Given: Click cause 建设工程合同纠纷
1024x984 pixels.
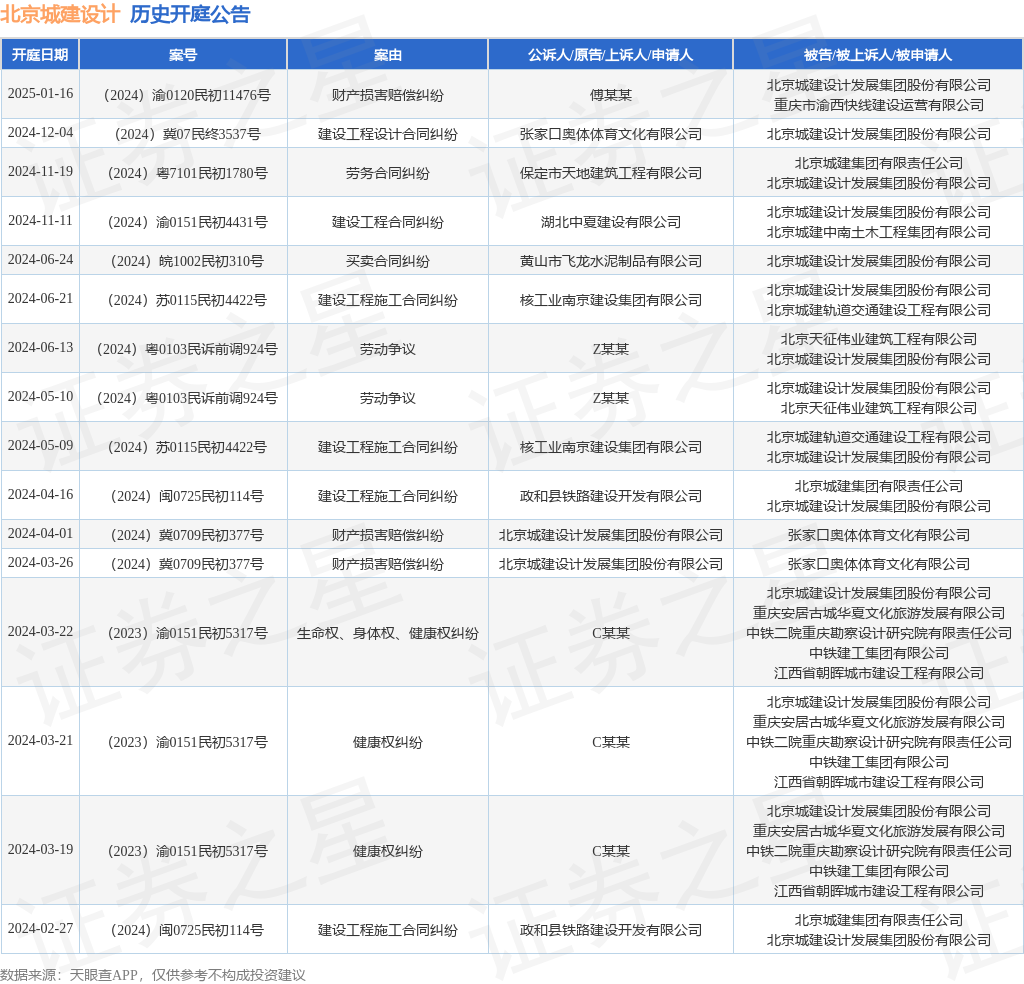Looking at the screenshot, I should (x=387, y=222).
